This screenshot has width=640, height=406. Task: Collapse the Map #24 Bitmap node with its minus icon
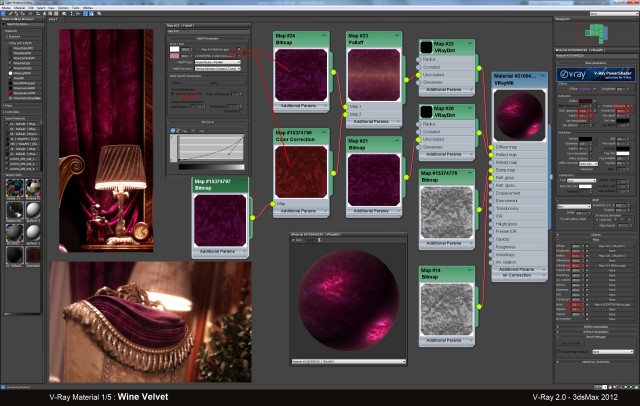coord(324,36)
